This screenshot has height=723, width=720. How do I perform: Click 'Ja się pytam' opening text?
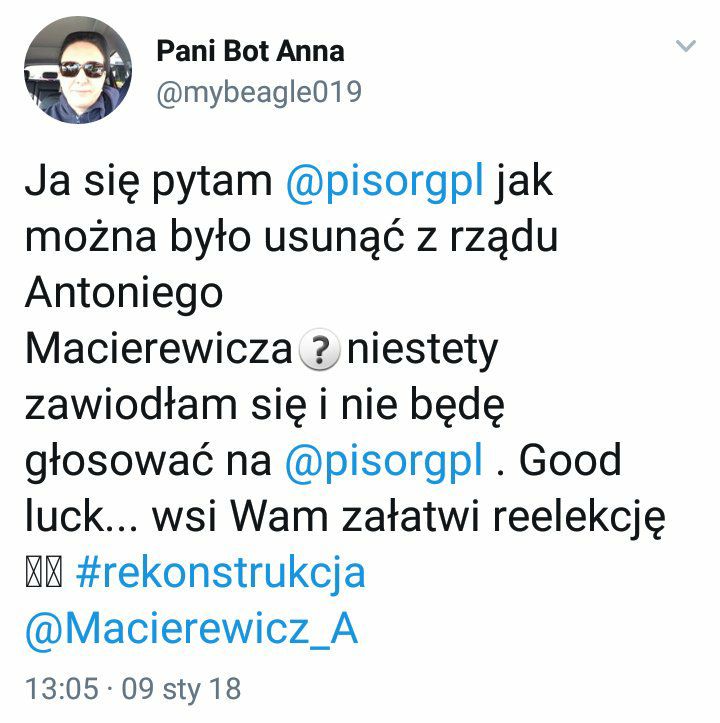point(149,182)
